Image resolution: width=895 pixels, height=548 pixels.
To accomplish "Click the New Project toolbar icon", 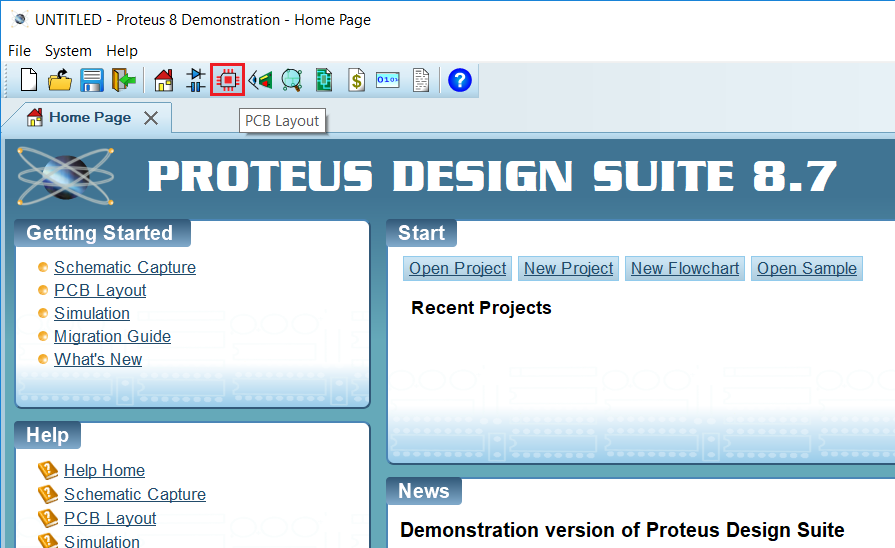I will pyautogui.click(x=29, y=80).
